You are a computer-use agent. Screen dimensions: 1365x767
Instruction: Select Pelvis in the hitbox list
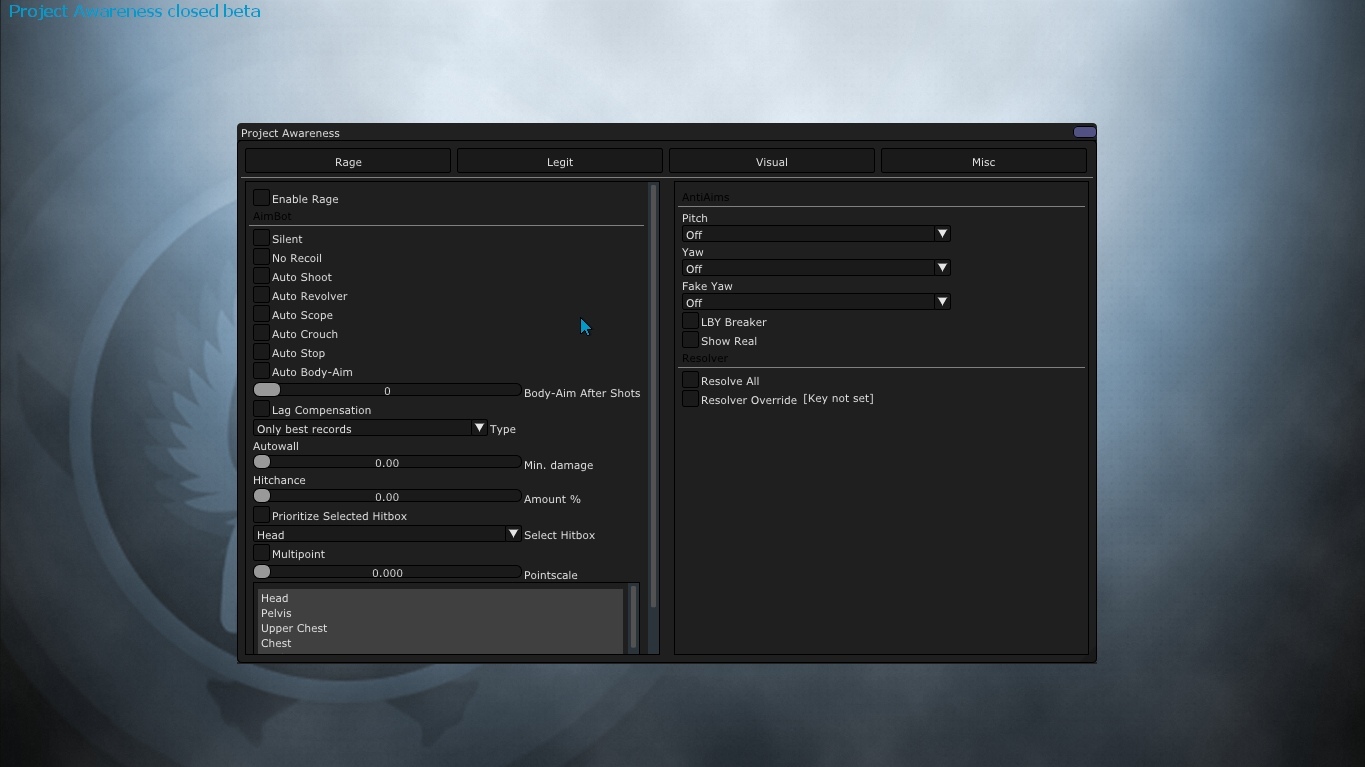click(x=277, y=613)
